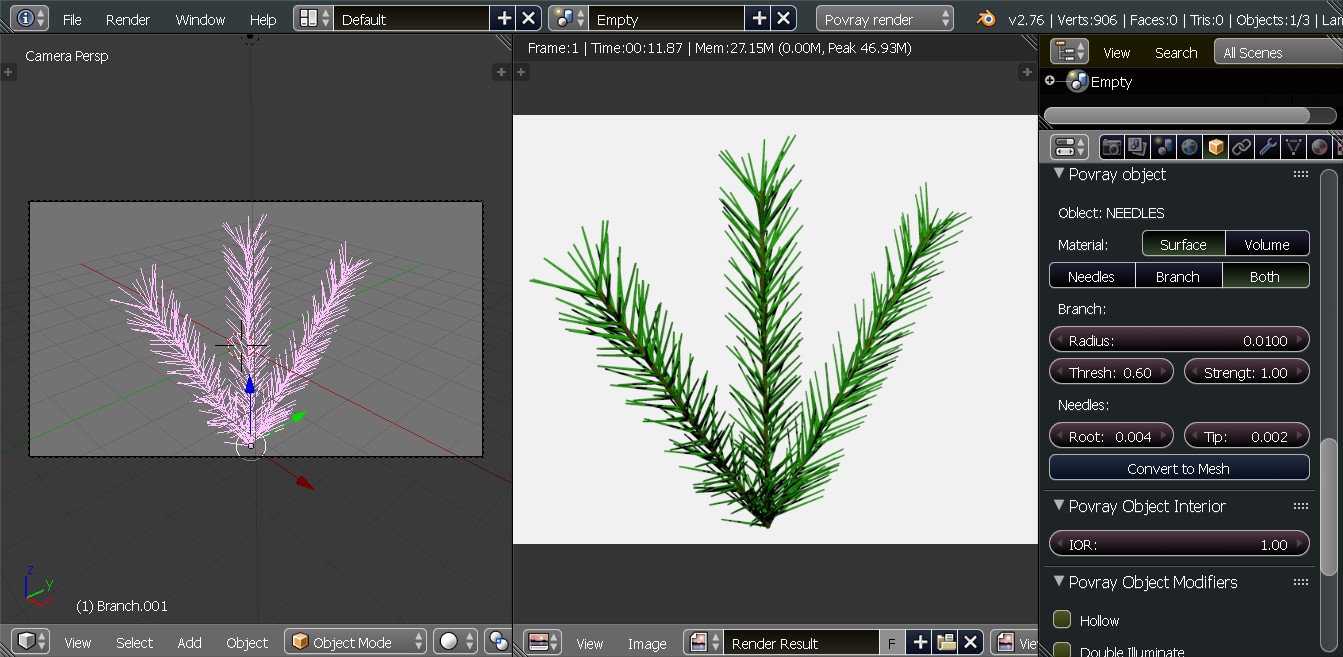
Task: Open the Image menu in render viewer
Action: tap(646, 643)
